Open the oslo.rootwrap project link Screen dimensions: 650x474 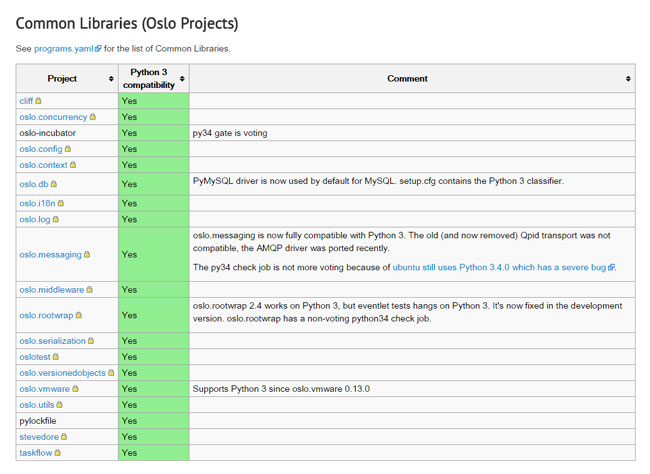[x=46, y=316]
